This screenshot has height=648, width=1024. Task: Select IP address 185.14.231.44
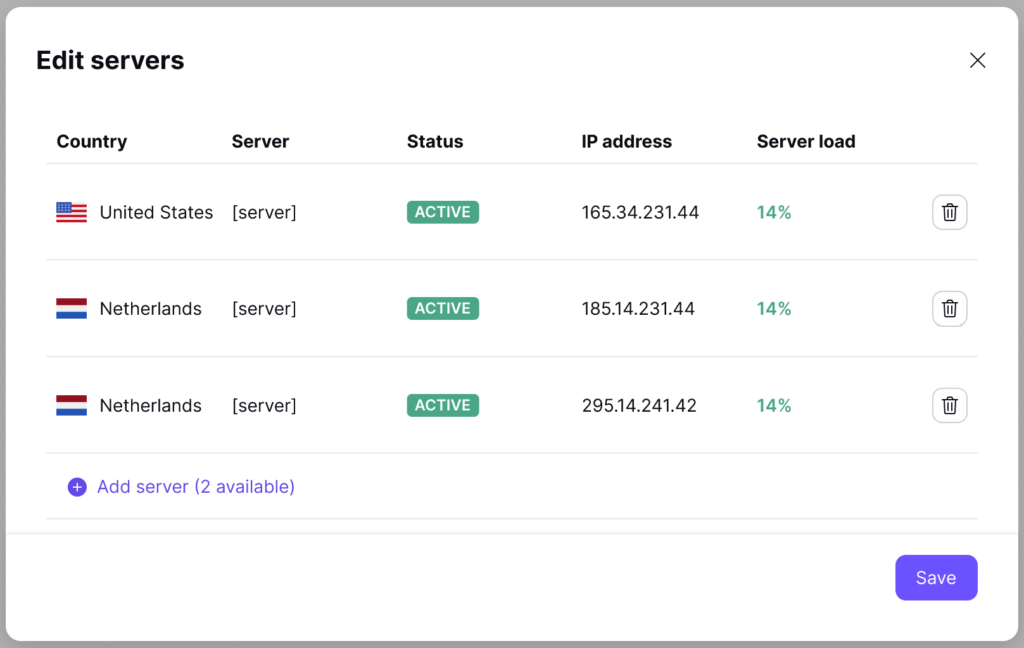tap(638, 308)
